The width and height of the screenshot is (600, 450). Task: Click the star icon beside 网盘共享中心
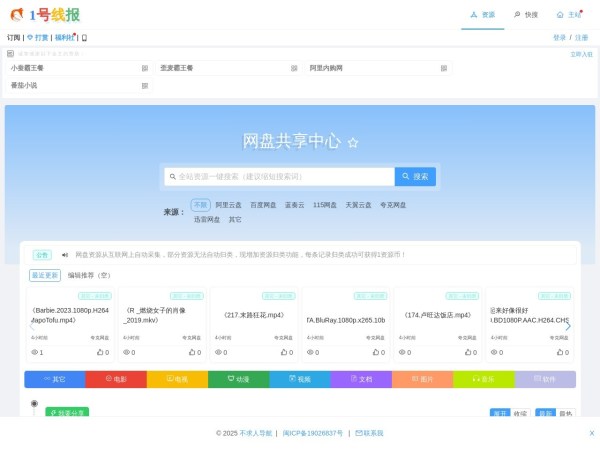click(x=353, y=143)
